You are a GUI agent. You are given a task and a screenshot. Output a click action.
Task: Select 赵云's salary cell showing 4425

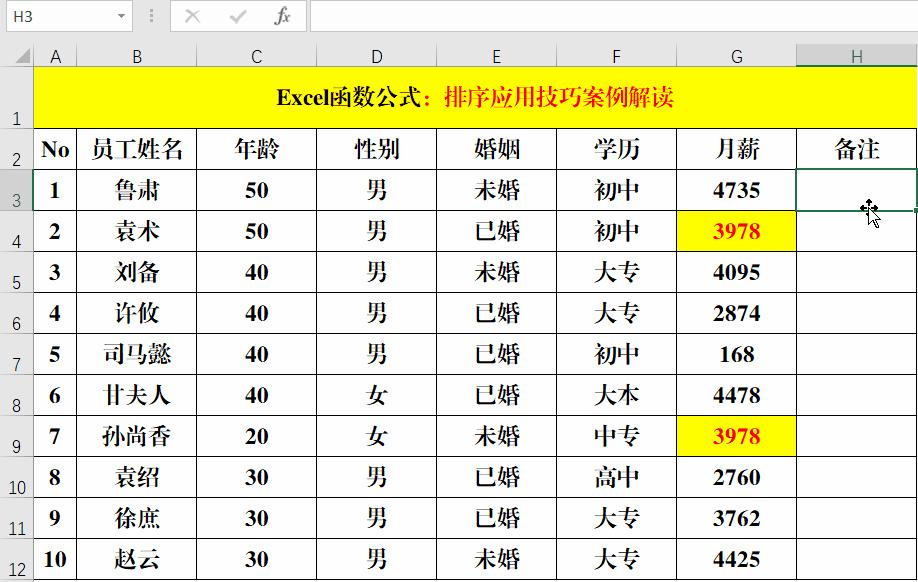(737, 559)
